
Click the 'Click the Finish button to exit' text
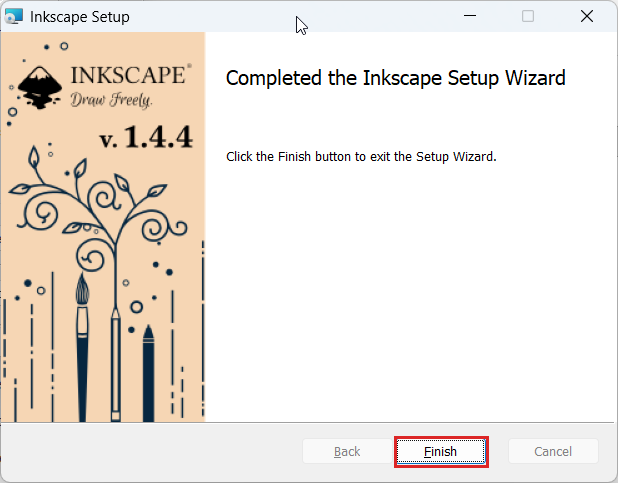(x=361, y=157)
